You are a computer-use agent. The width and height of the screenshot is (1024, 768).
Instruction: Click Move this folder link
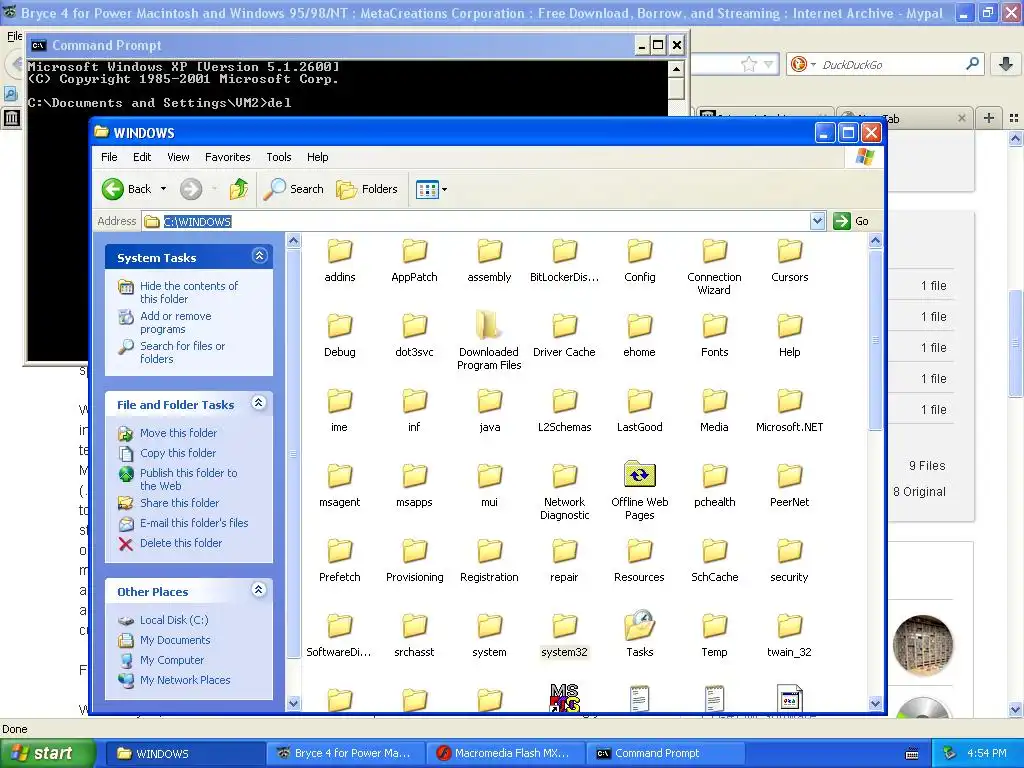[178, 433]
